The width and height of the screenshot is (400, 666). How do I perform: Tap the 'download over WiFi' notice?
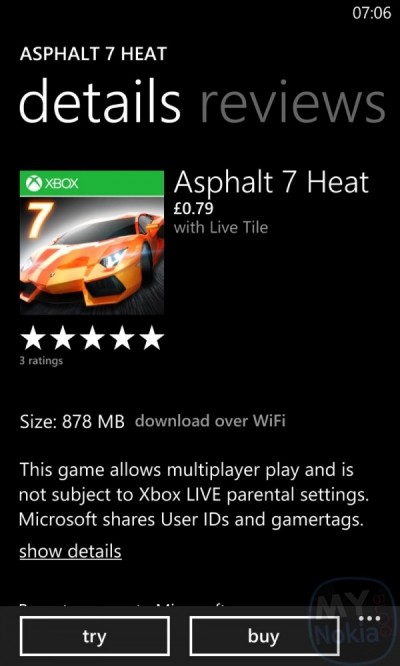(210, 421)
